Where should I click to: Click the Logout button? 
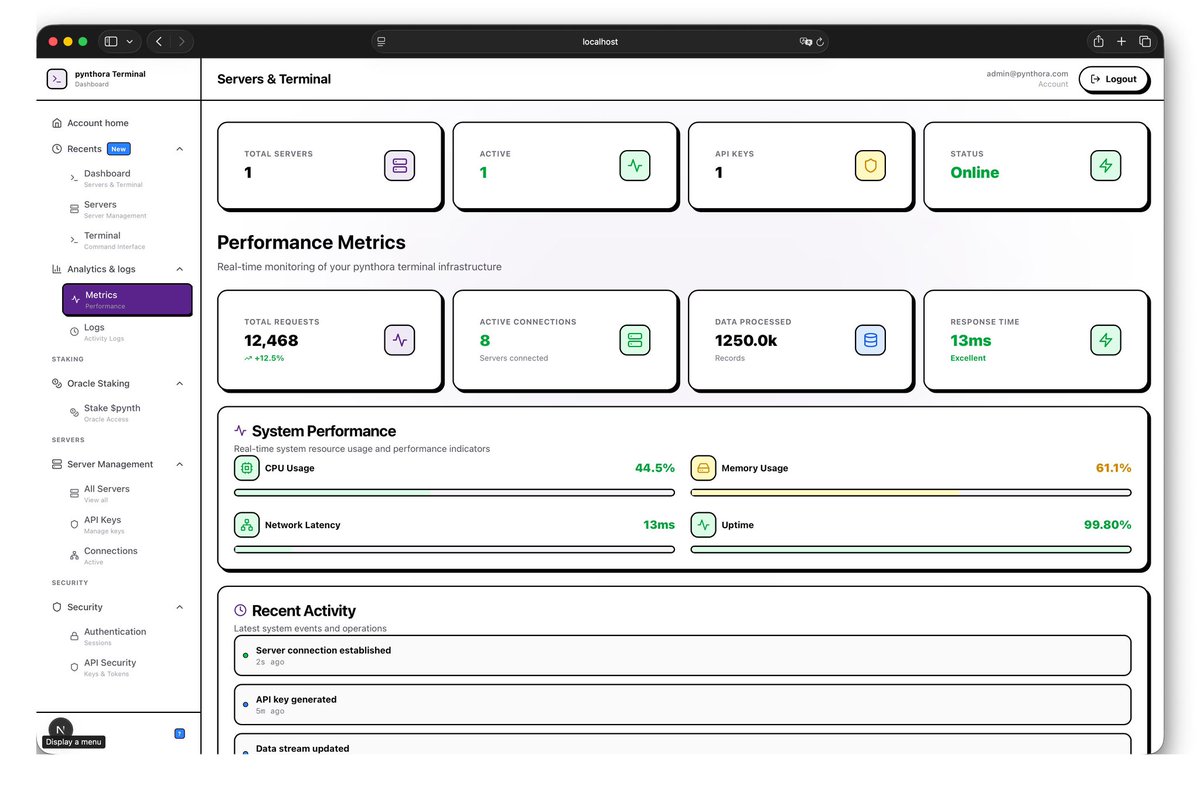tap(1114, 79)
